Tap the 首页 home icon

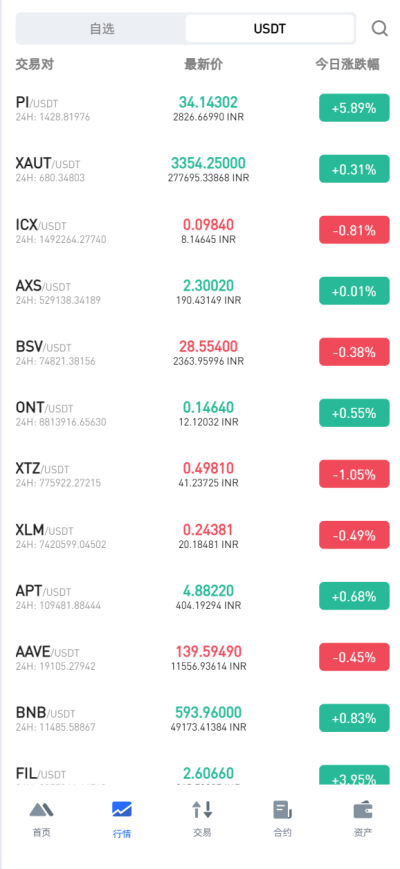point(42,810)
